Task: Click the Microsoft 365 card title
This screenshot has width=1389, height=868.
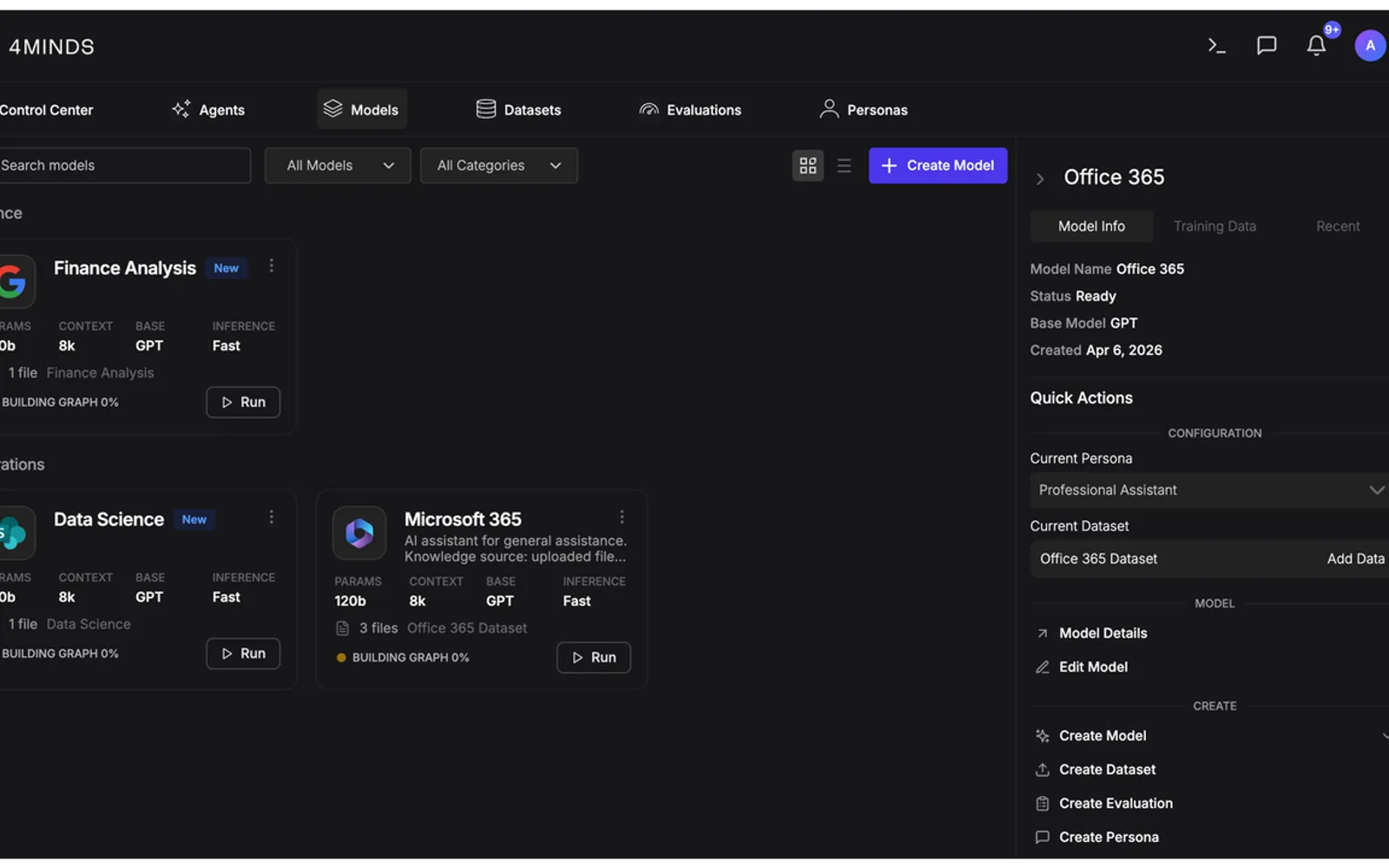Action: [463, 519]
